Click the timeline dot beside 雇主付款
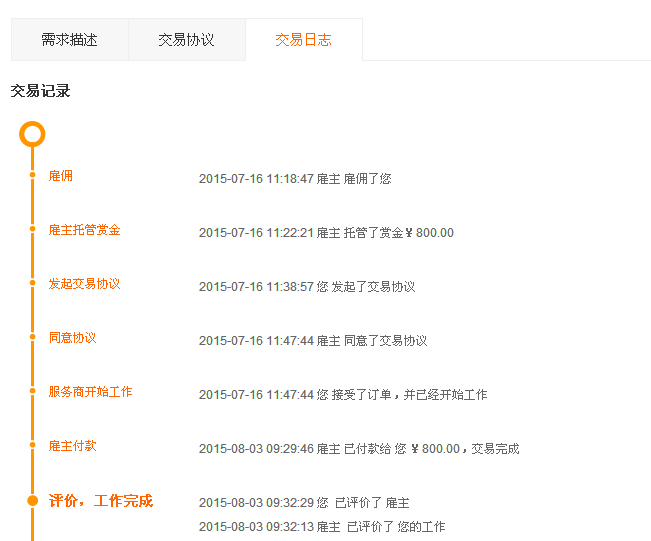Screen dimensions: 651x541 pyautogui.click(x=32, y=446)
